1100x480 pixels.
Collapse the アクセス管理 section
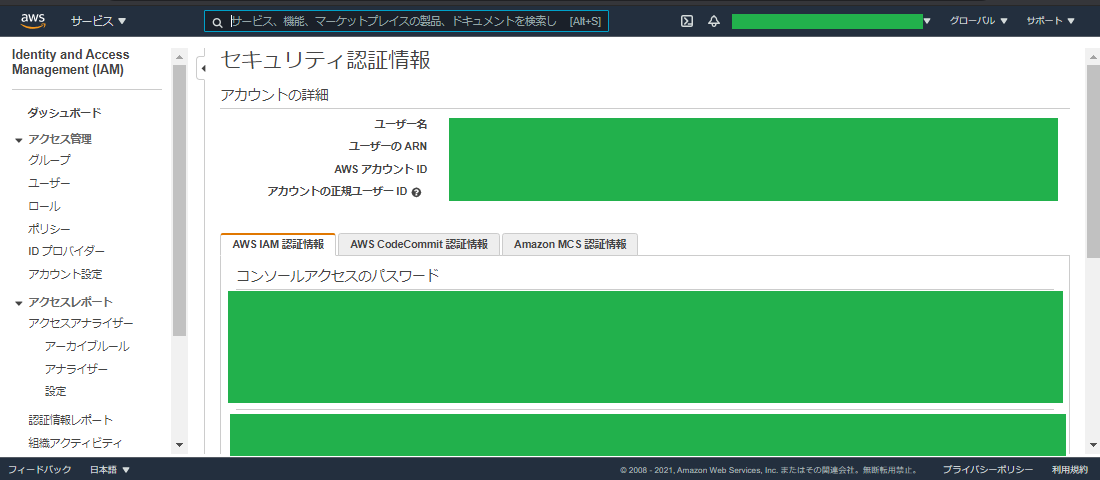click(18, 140)
